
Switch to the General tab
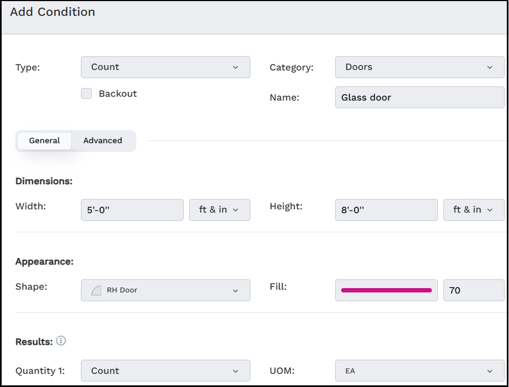click(x=44, y=141)
